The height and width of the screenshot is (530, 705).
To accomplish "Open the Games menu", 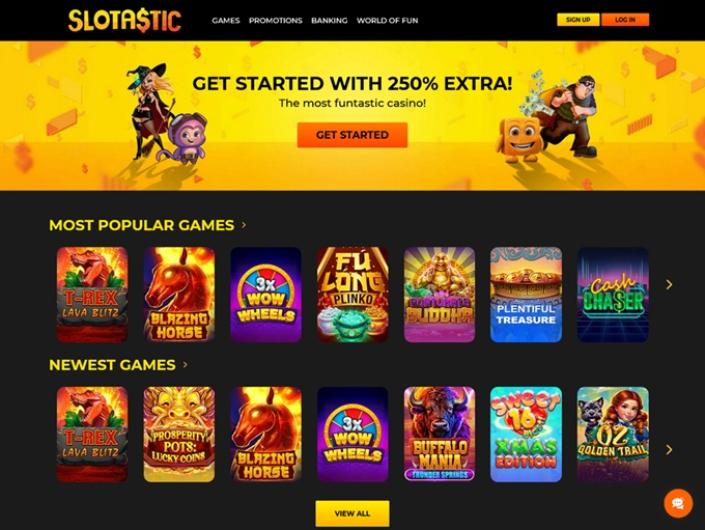I will click(x=226, y=21).
